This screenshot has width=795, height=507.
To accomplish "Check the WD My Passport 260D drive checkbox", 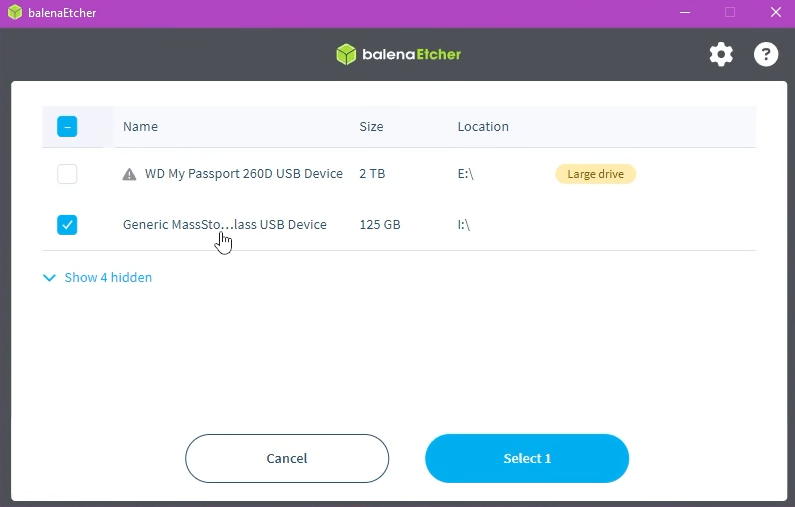I will pyautogui.click(x=67, y=174).
